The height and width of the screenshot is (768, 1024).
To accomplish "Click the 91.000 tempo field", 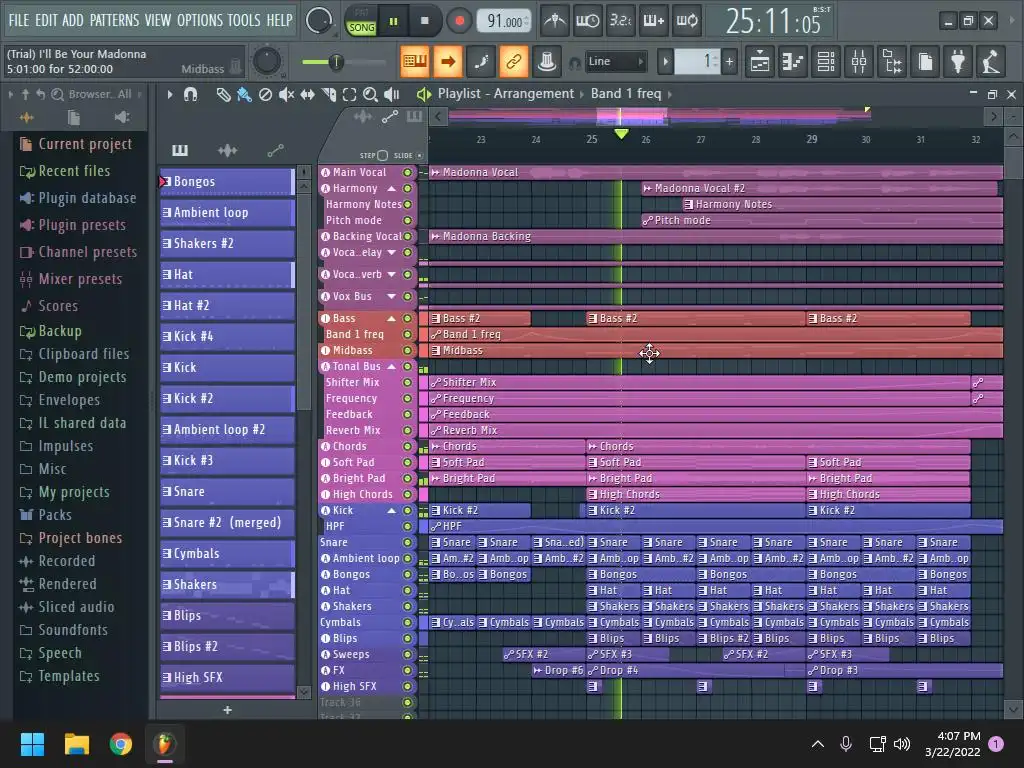I will pos(505,22).
